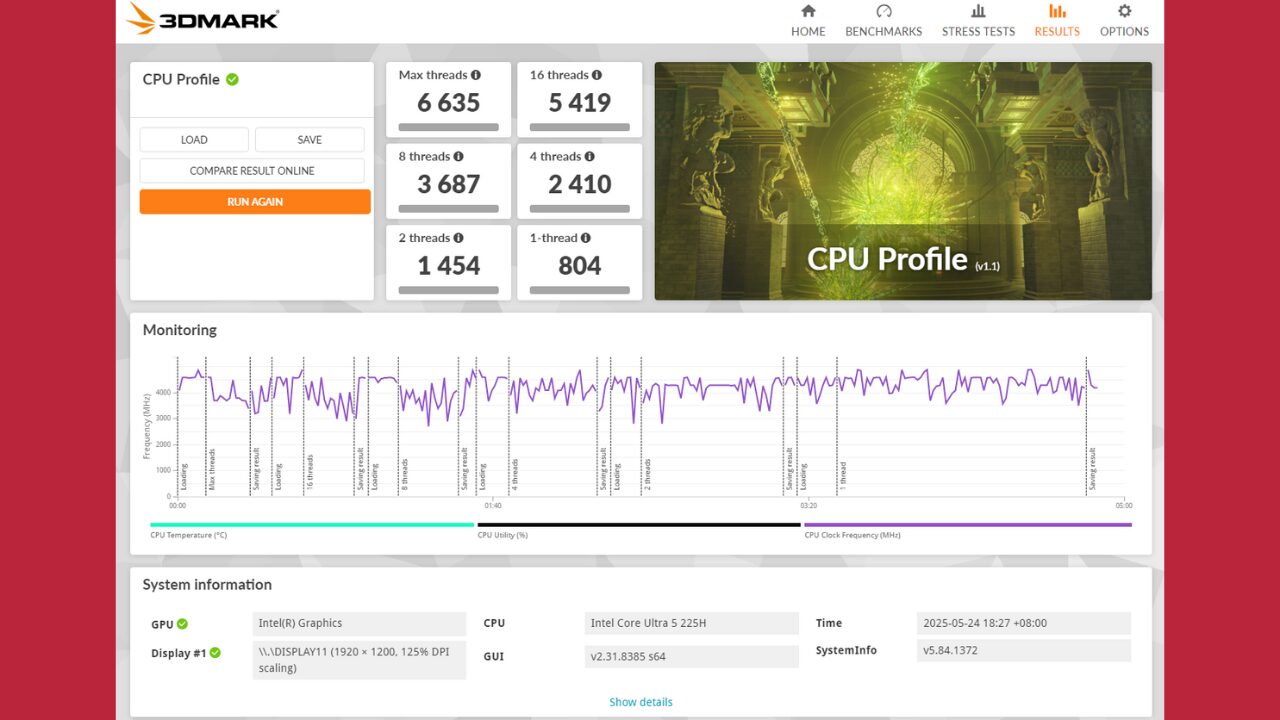Click info icon beside 16 threads
The height and width of the screenshot is (720, 1280).
[597, 75]
